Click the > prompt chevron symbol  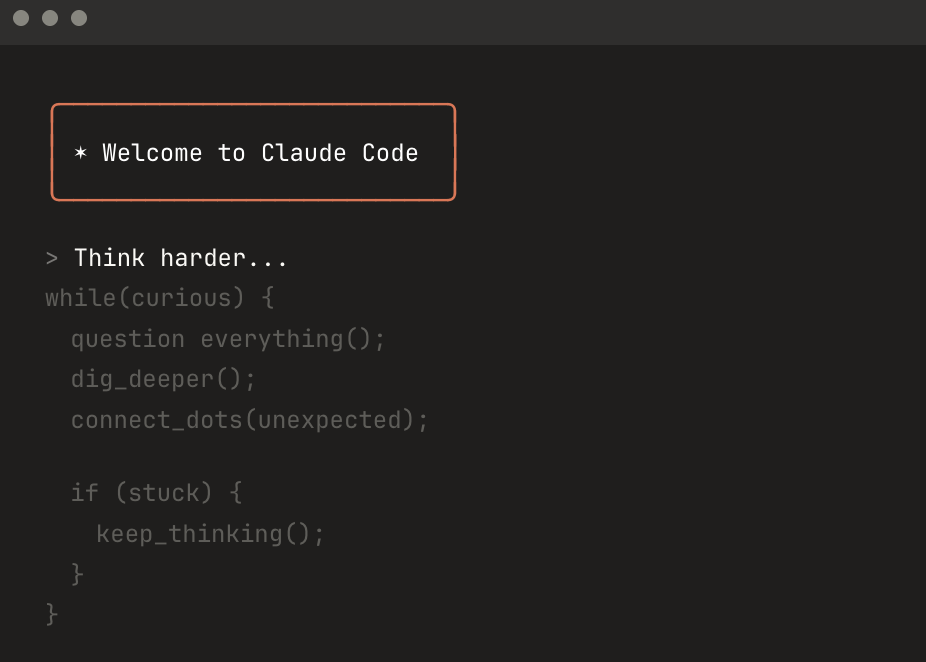coord(52,259)
